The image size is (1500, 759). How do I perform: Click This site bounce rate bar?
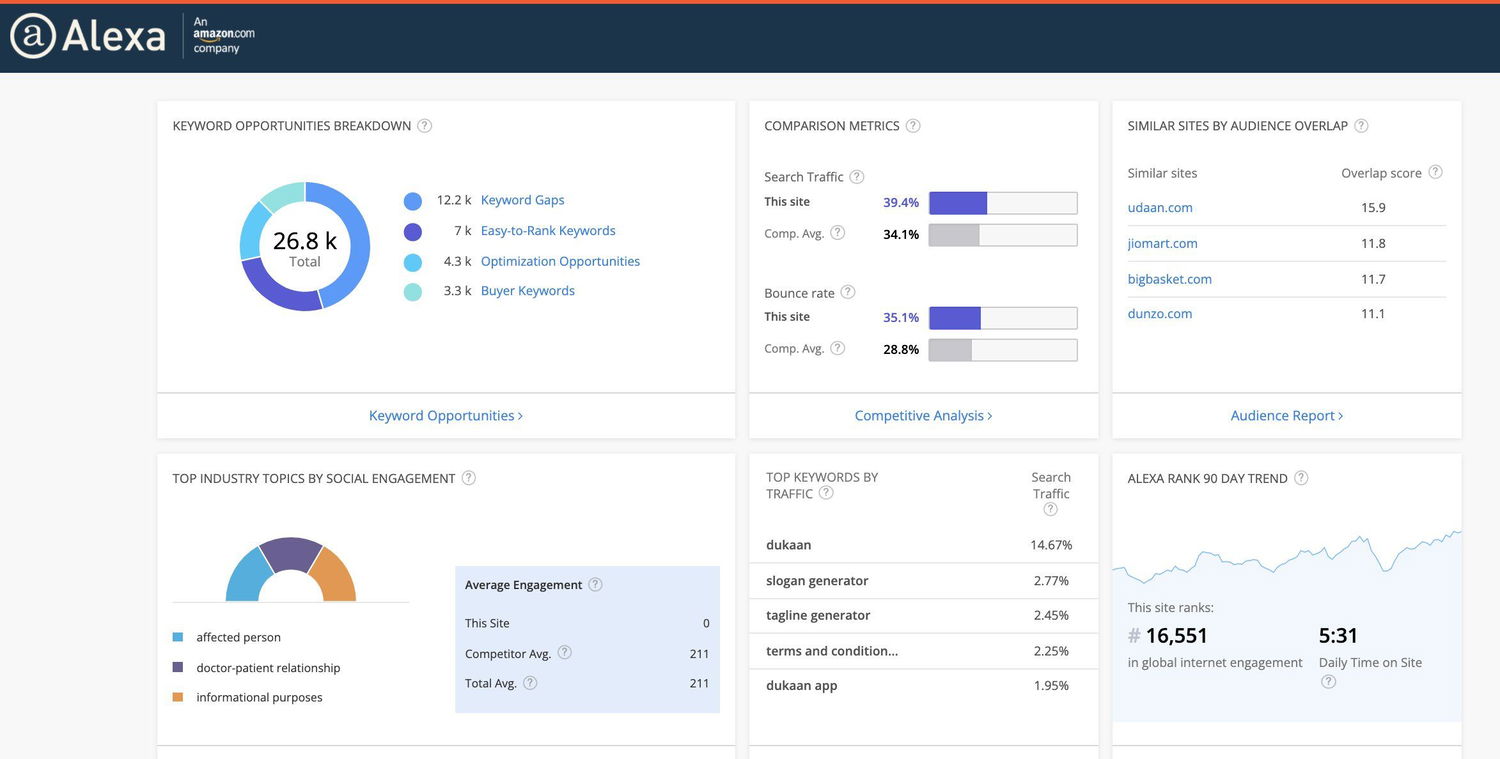coord(1003,318)
